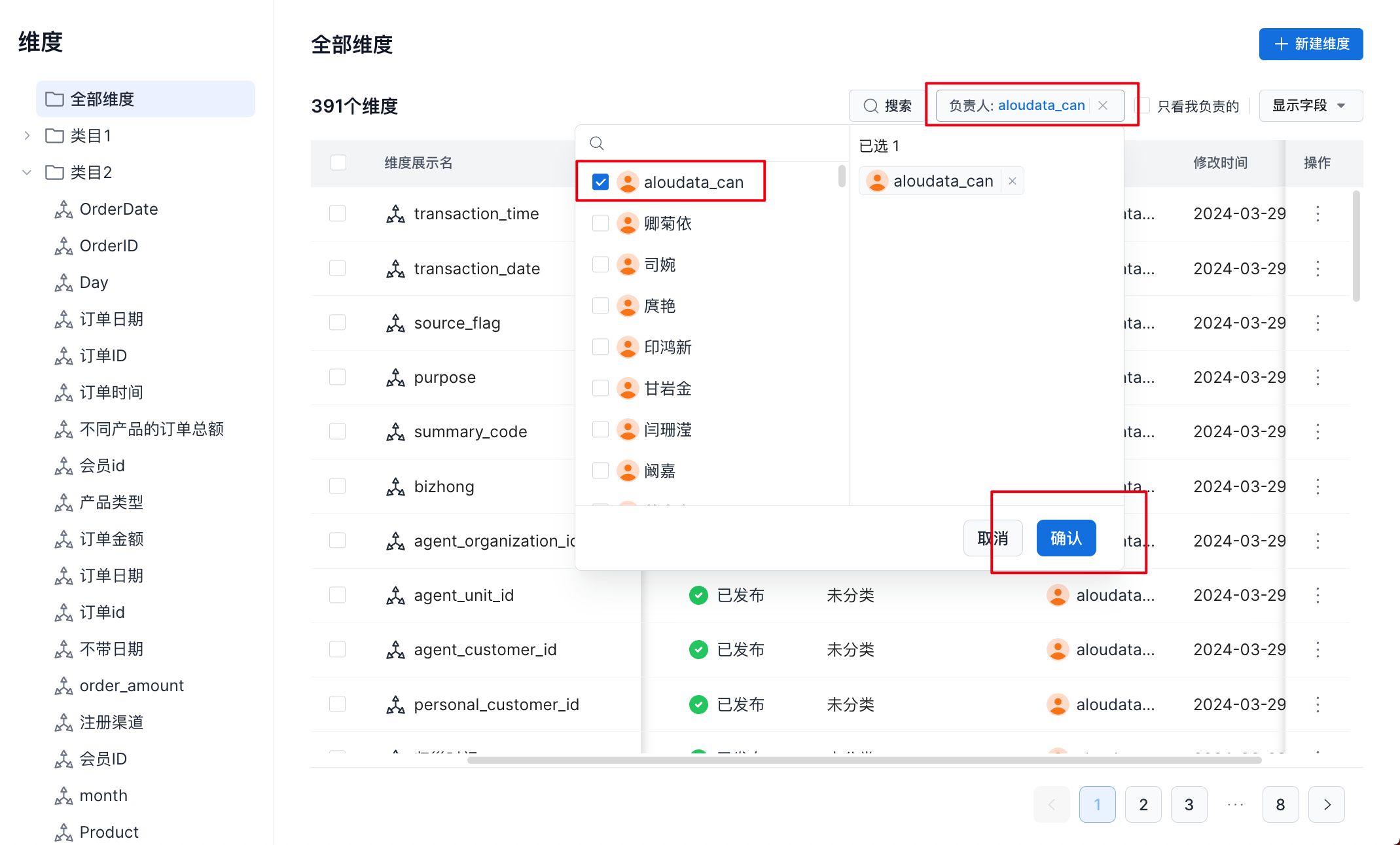Click the personal_customer_id dimension icon
The height and width of the screenshot is (845, 1400).
(395, 704)
